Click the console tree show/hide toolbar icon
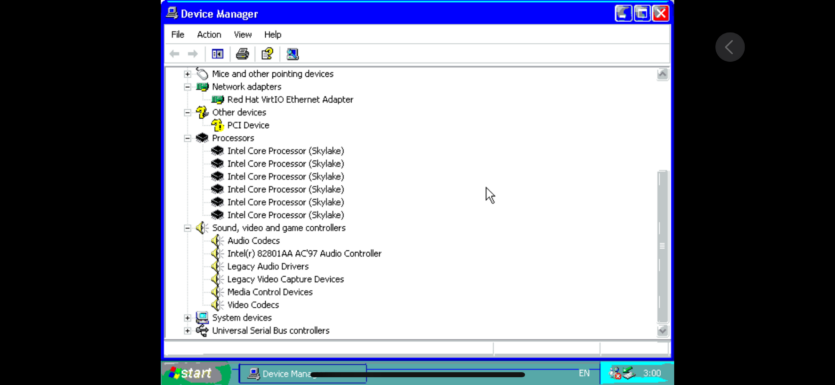The height and width of the screenshot is (385, 835). pyautogui.click(x=217, y=54)
